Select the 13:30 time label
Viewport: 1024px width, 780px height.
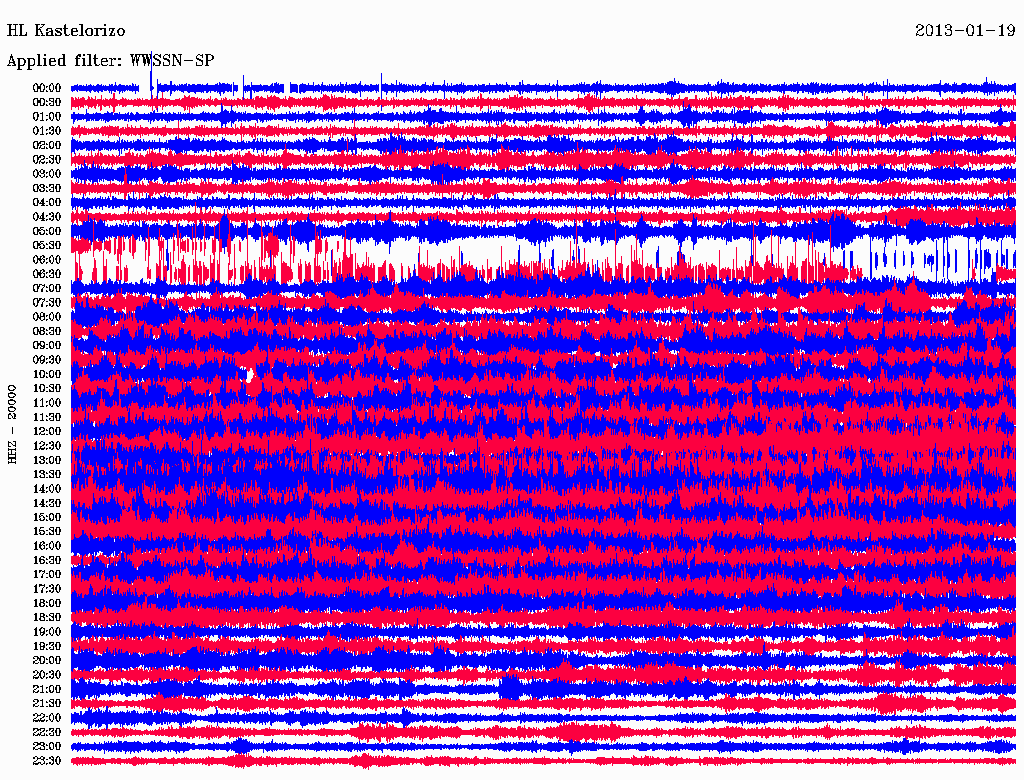click(x=47, y=475)
